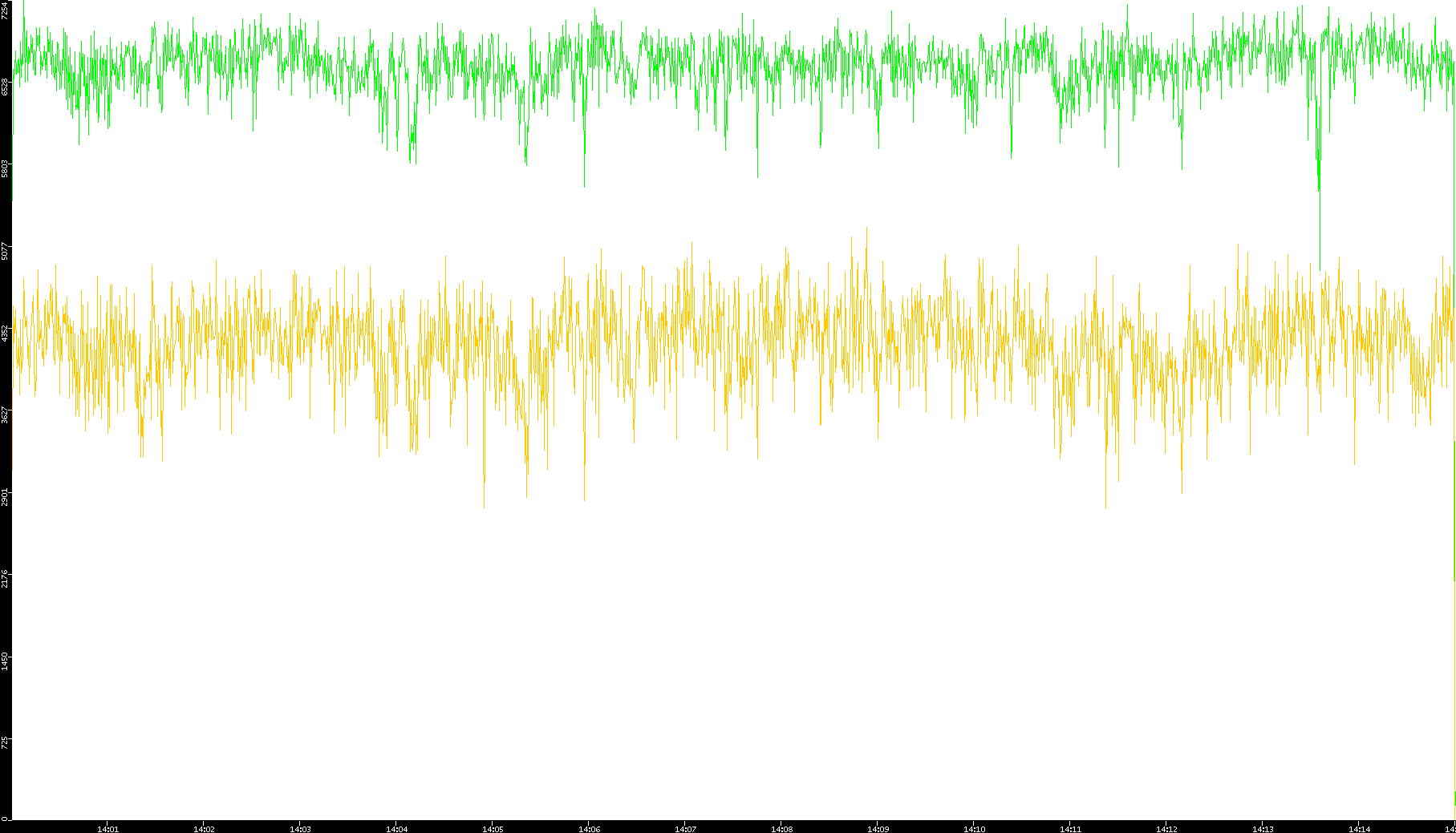Click the 14:05 time axis marker
The width and height of the screenshot is (1456, 833).
[x=493, y=829]
